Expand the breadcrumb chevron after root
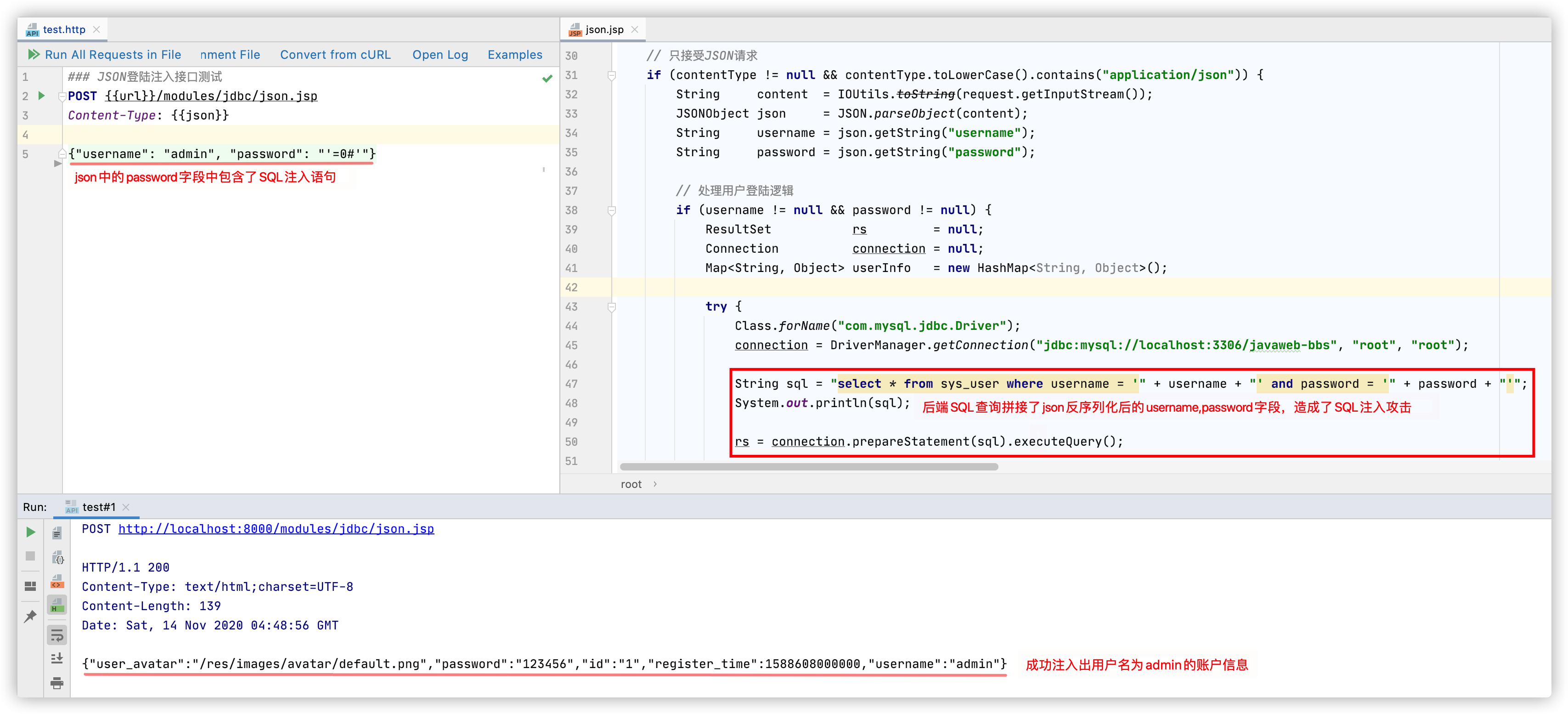 click(x=655, y=484)
